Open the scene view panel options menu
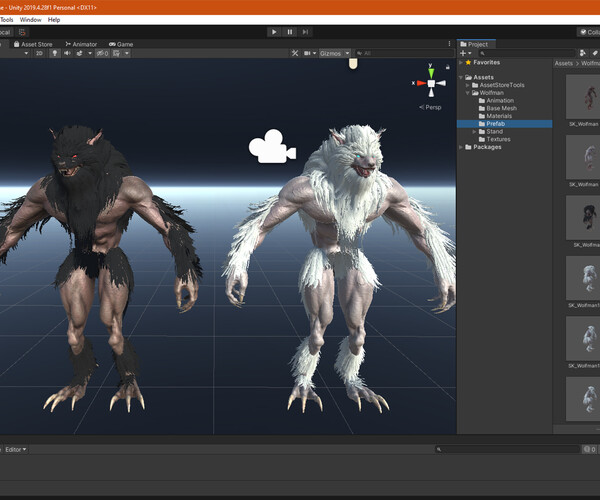Screen dimensions: 600x500 click(x=449, y=44)
